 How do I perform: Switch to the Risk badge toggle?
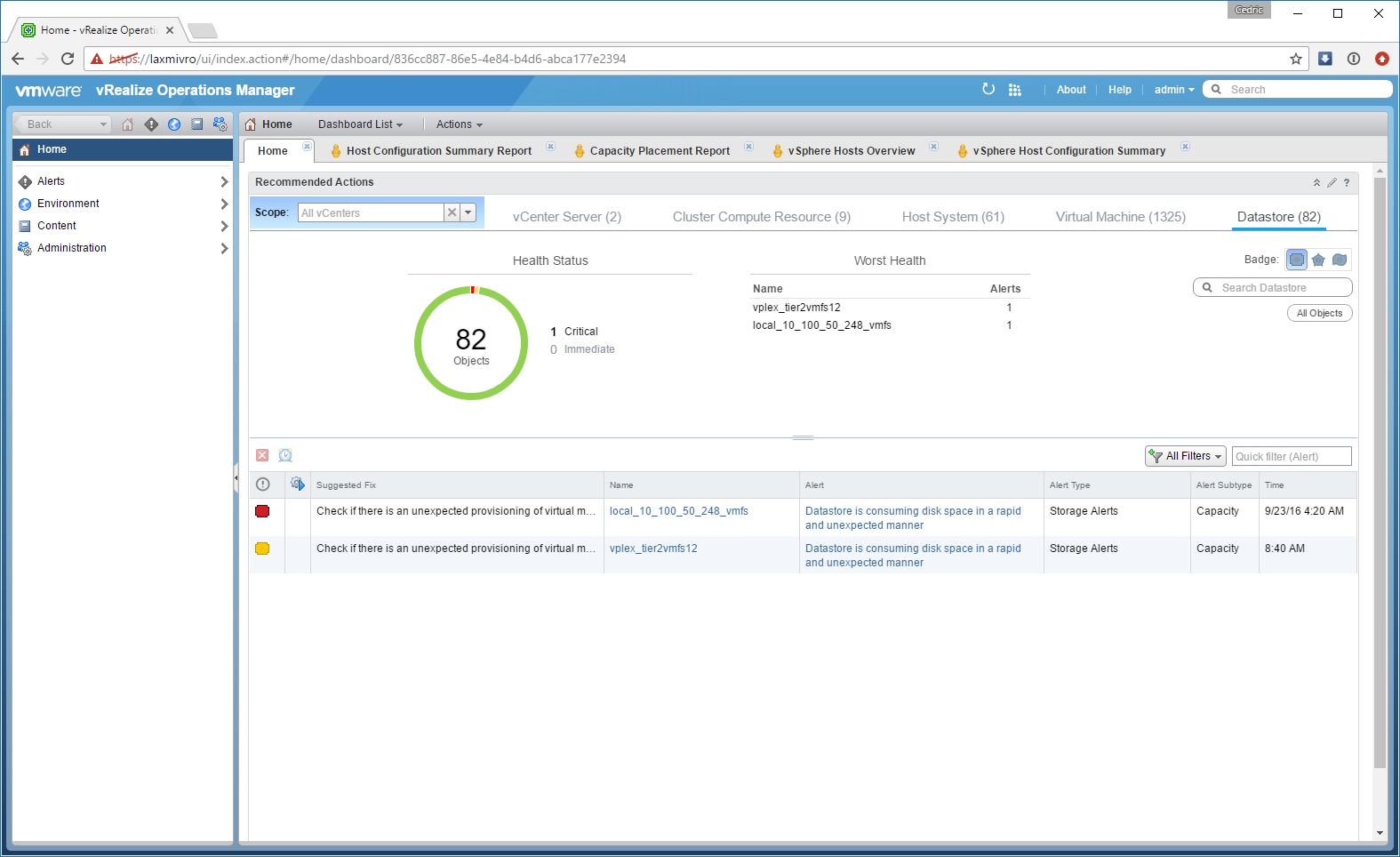point(1318,260)
